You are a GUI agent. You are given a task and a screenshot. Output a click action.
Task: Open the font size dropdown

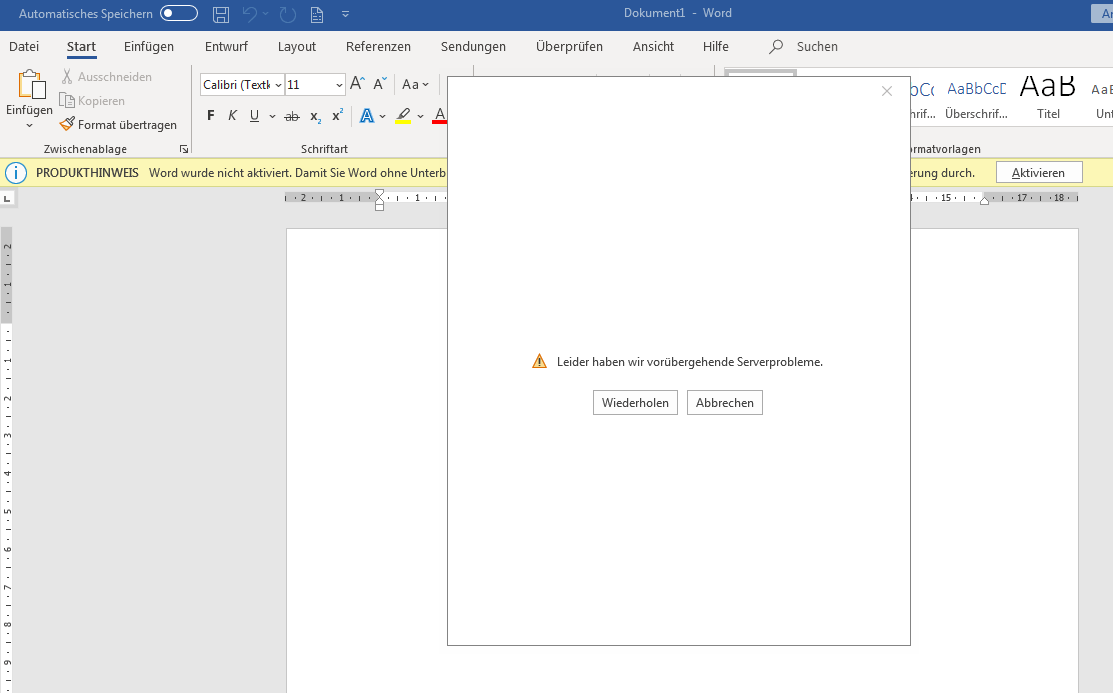pos(339,86)
